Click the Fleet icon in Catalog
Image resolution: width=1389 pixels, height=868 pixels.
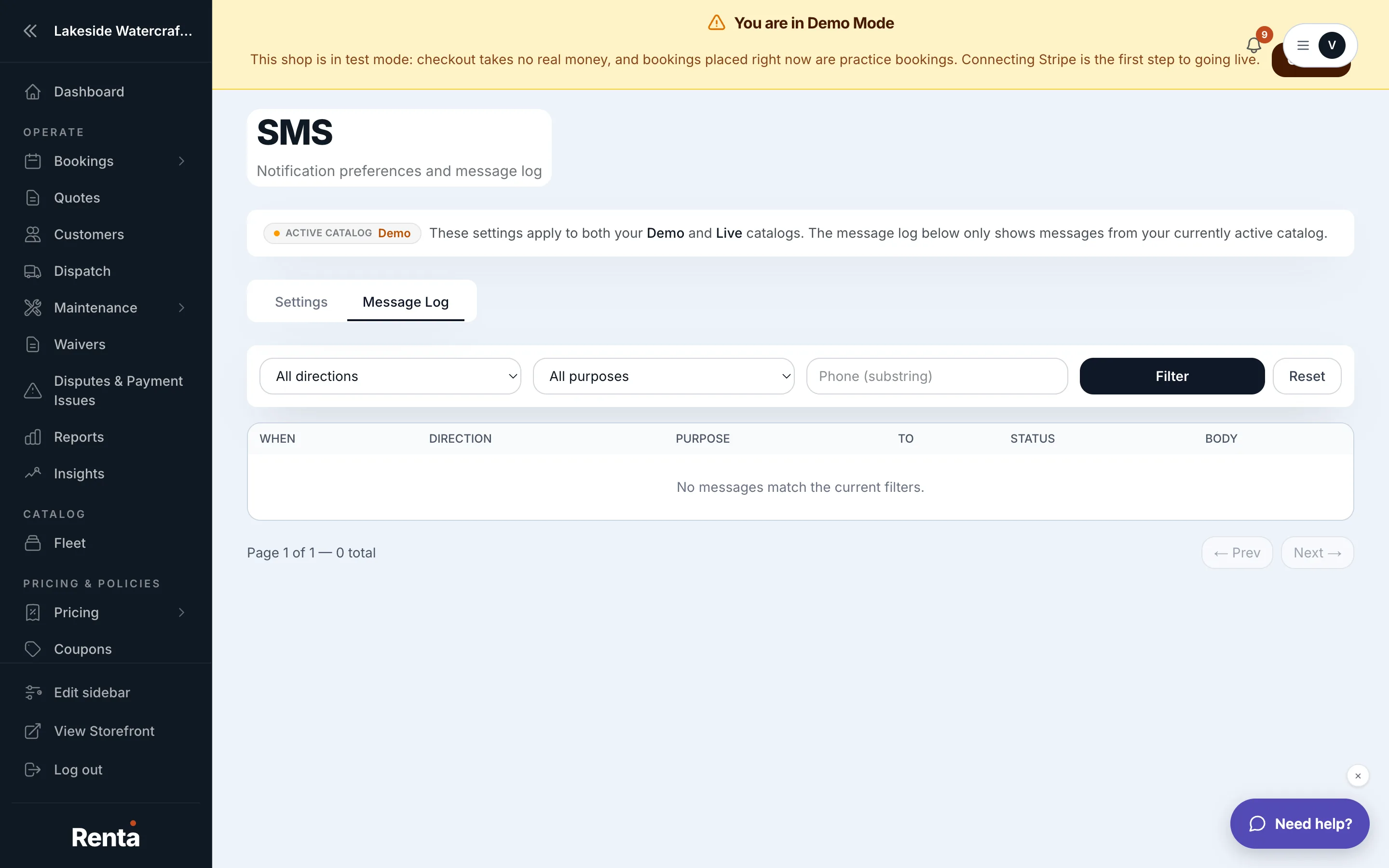coord(33,543)
